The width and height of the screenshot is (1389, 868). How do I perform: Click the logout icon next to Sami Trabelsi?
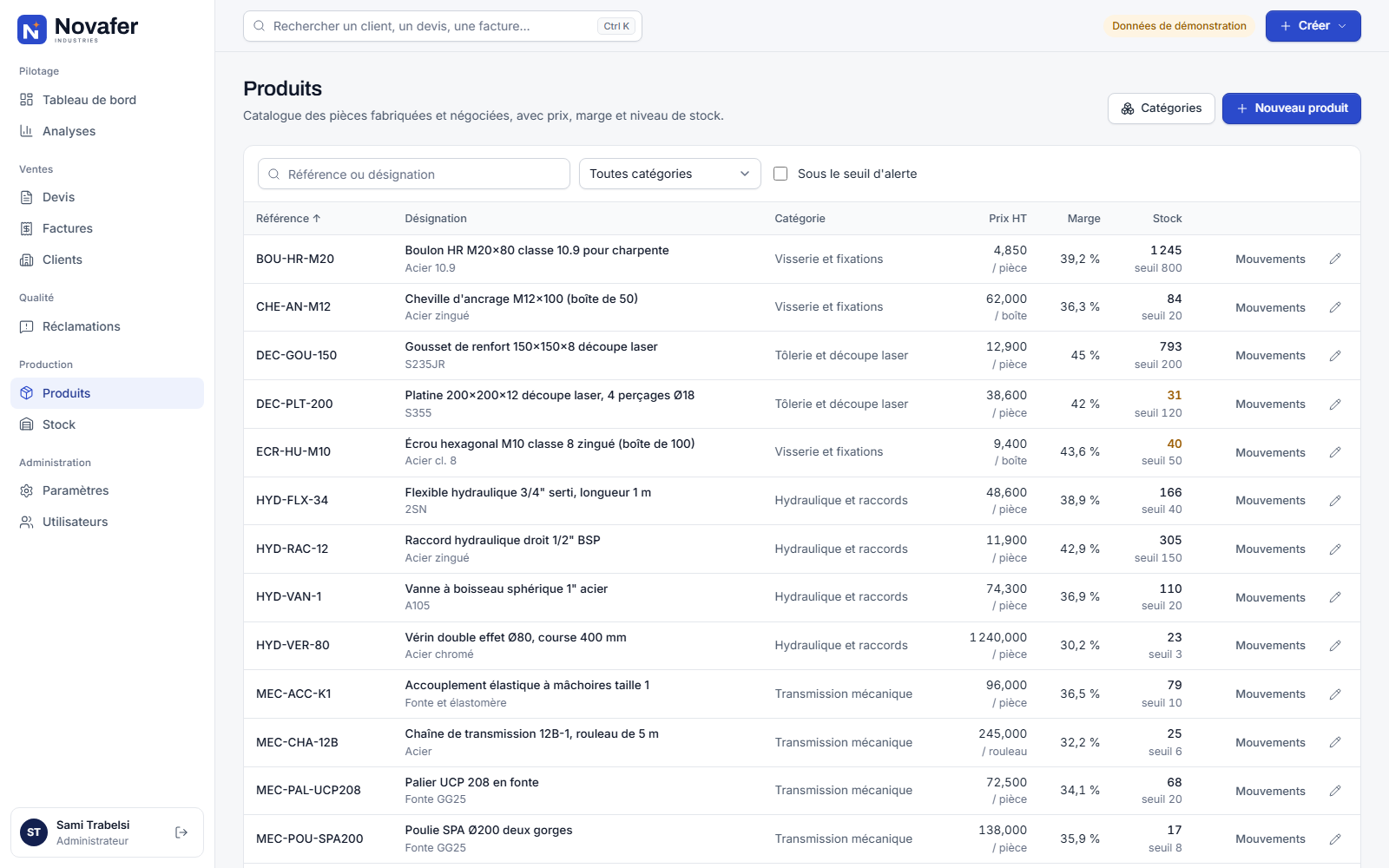pyautogui.click(x=181, y=832)
